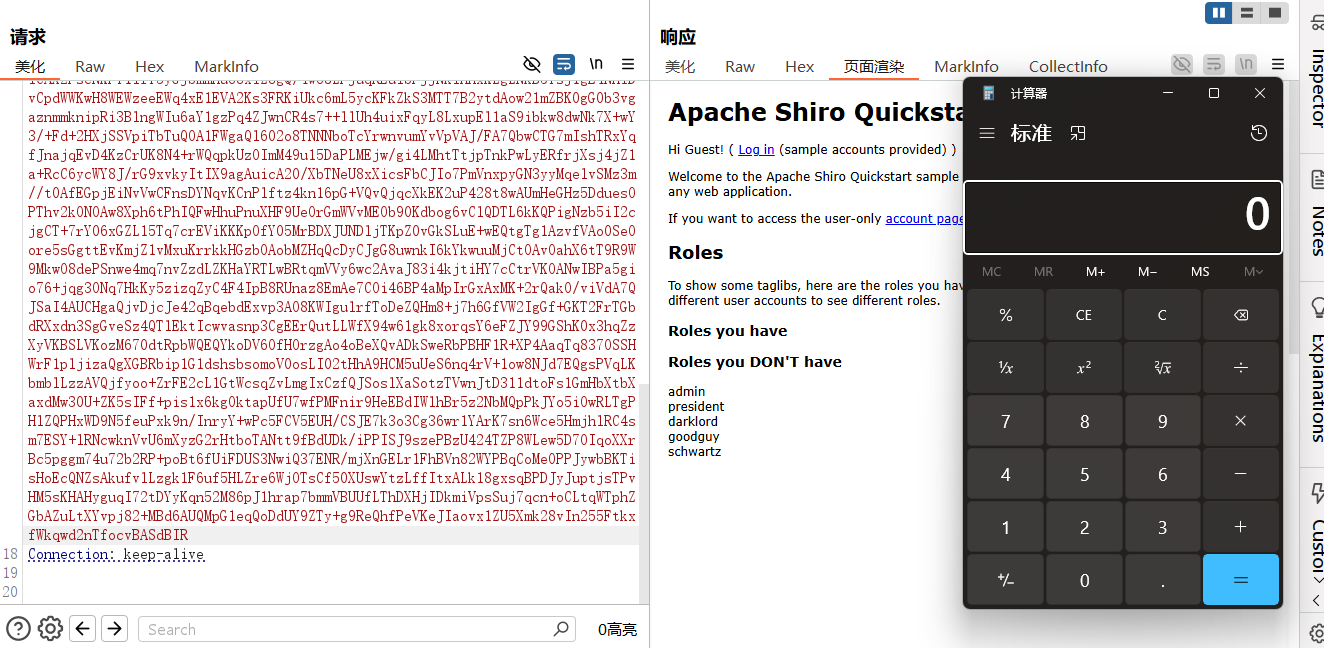This screenshot has width=1324, height=648.
Task: Click the Calculator percent key
Action: (1006, 315)
